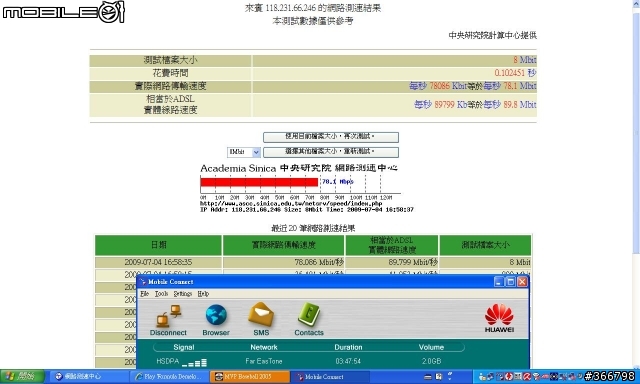Close the Mobile Connect window
Viewport: 640px width, 384px height.
click(522, 282)
